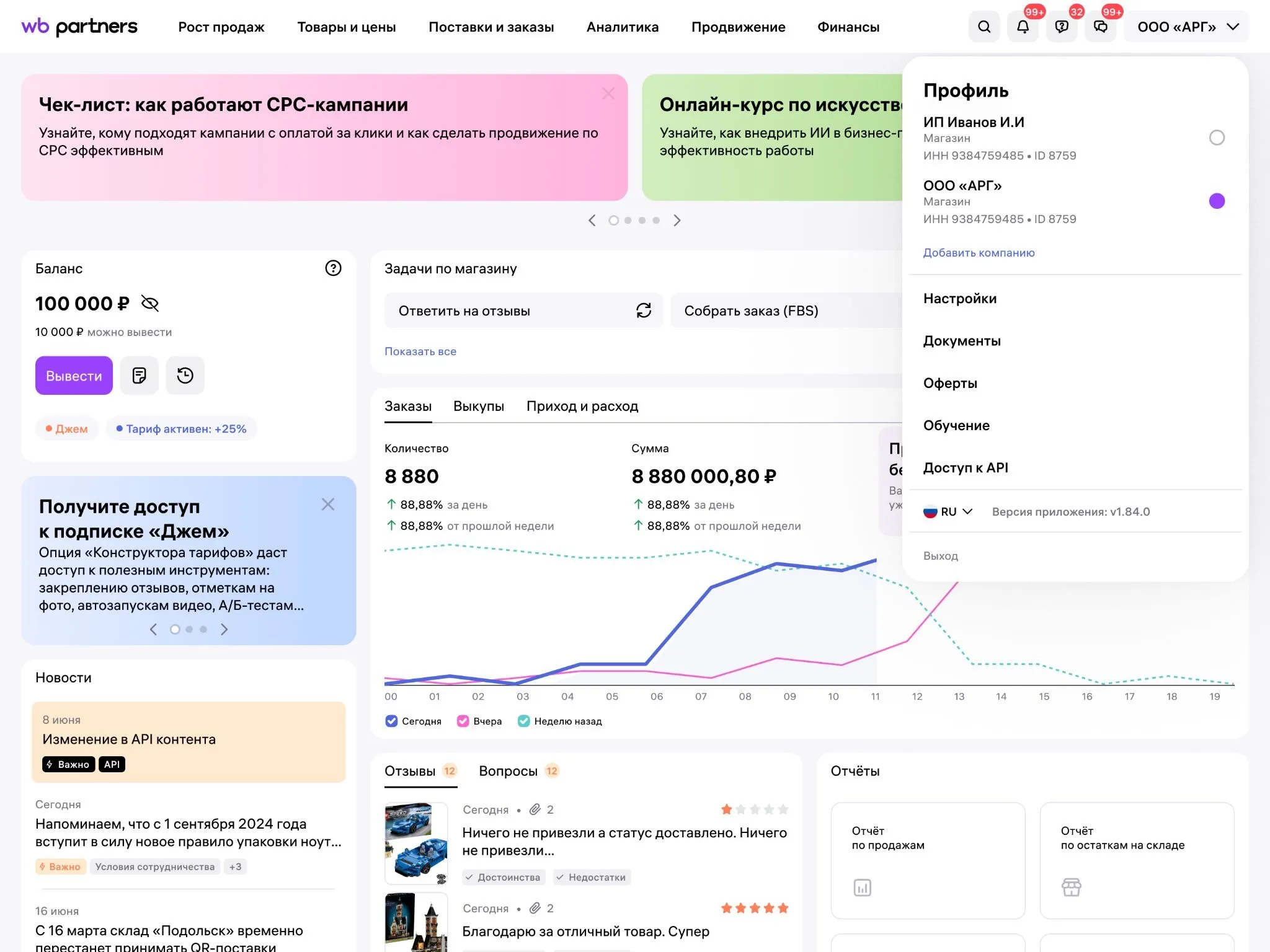The image size is (1270, 952).
Task: Click the purple 'Вывести' button
Action: pyautogui.click(x=74, y=376)
